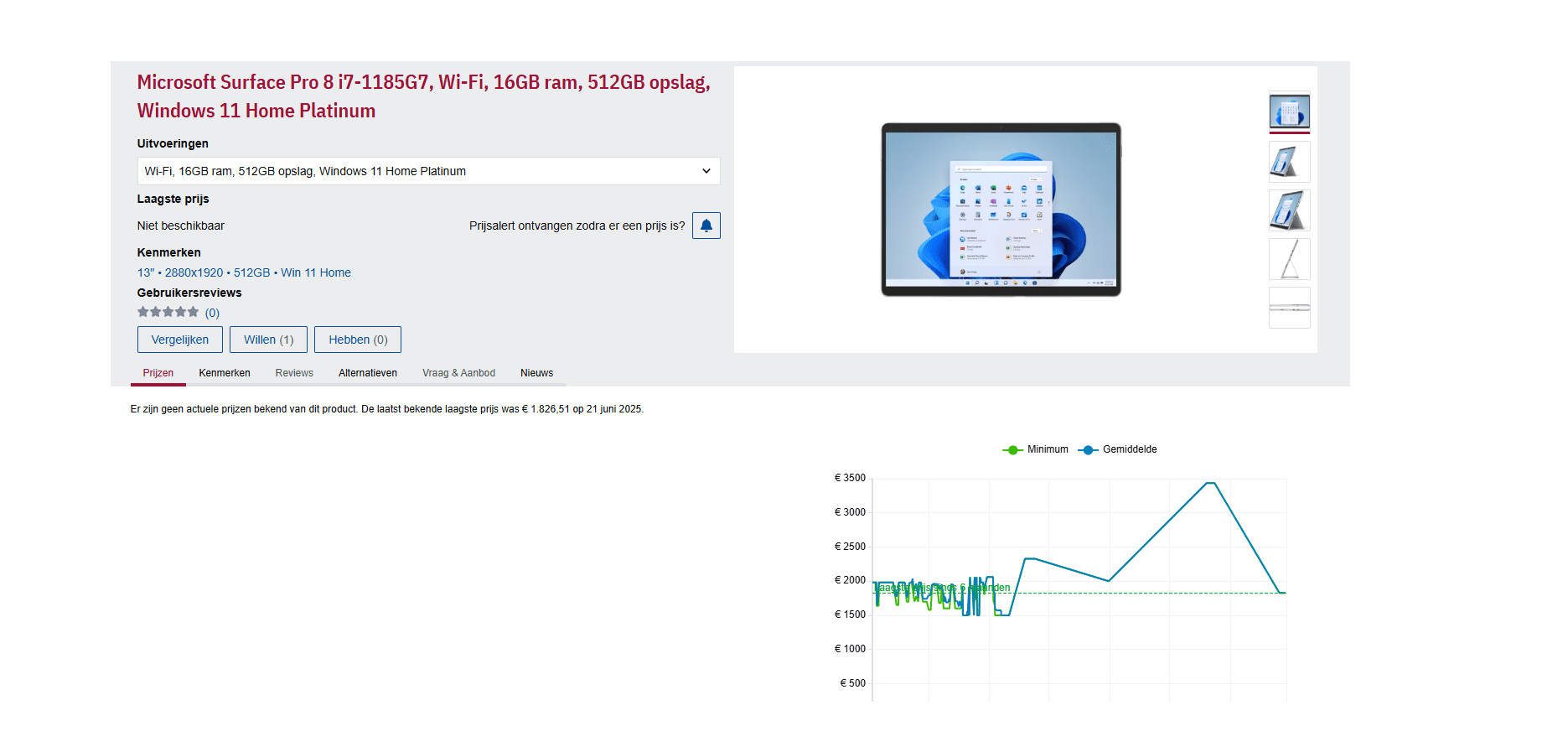Image resolution: width=1568 pixels, height=752 pixels.
Task: Open the Alternatieven tab
Action: [x=368, y=373]
